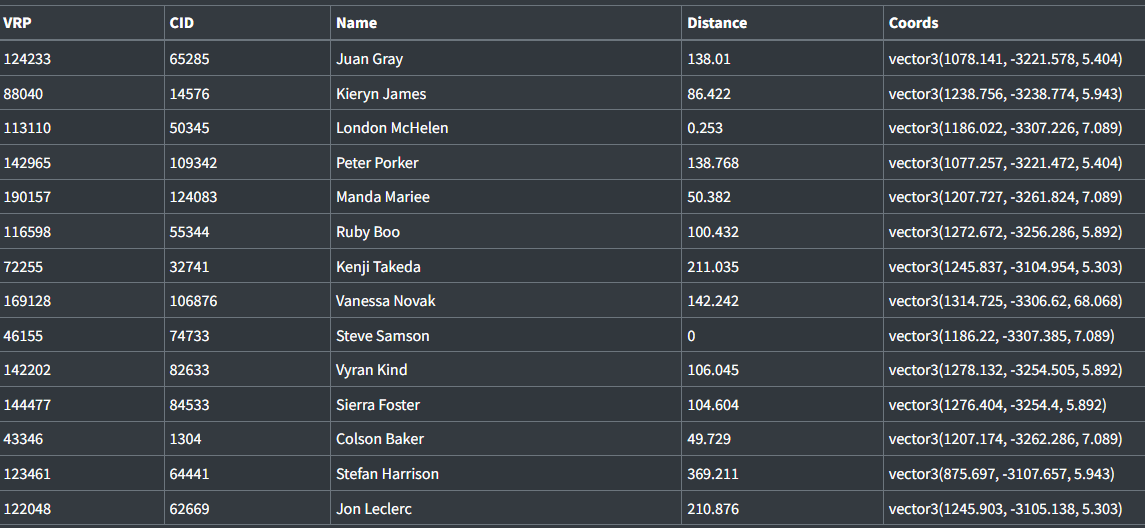Click the Name column header

(357, 22)
